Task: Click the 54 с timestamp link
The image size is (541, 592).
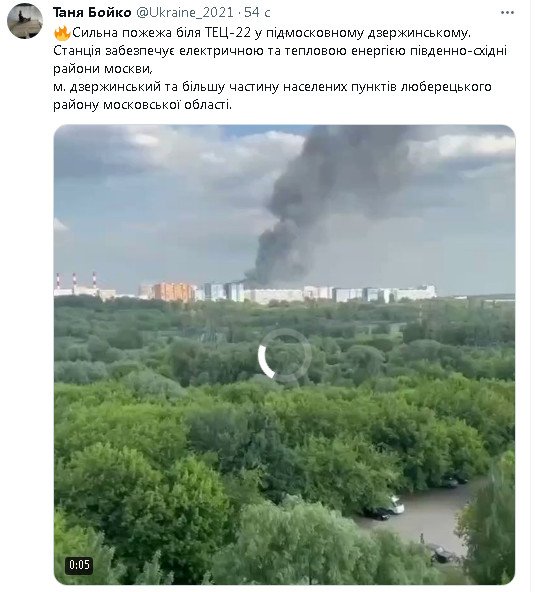Action: pyautogui.click(x=257, y=12)
